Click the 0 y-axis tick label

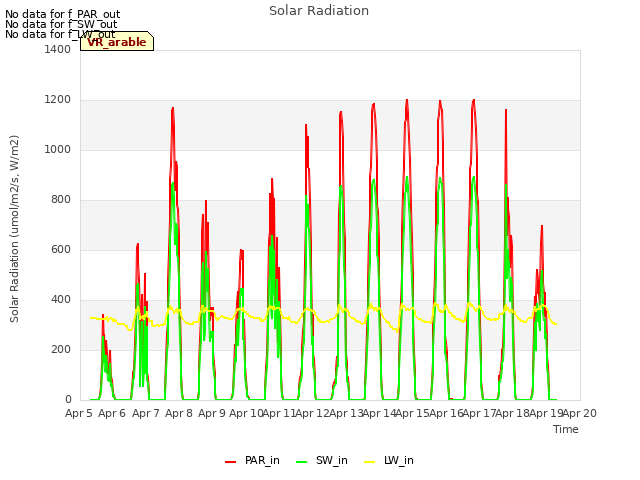point(68,400)
